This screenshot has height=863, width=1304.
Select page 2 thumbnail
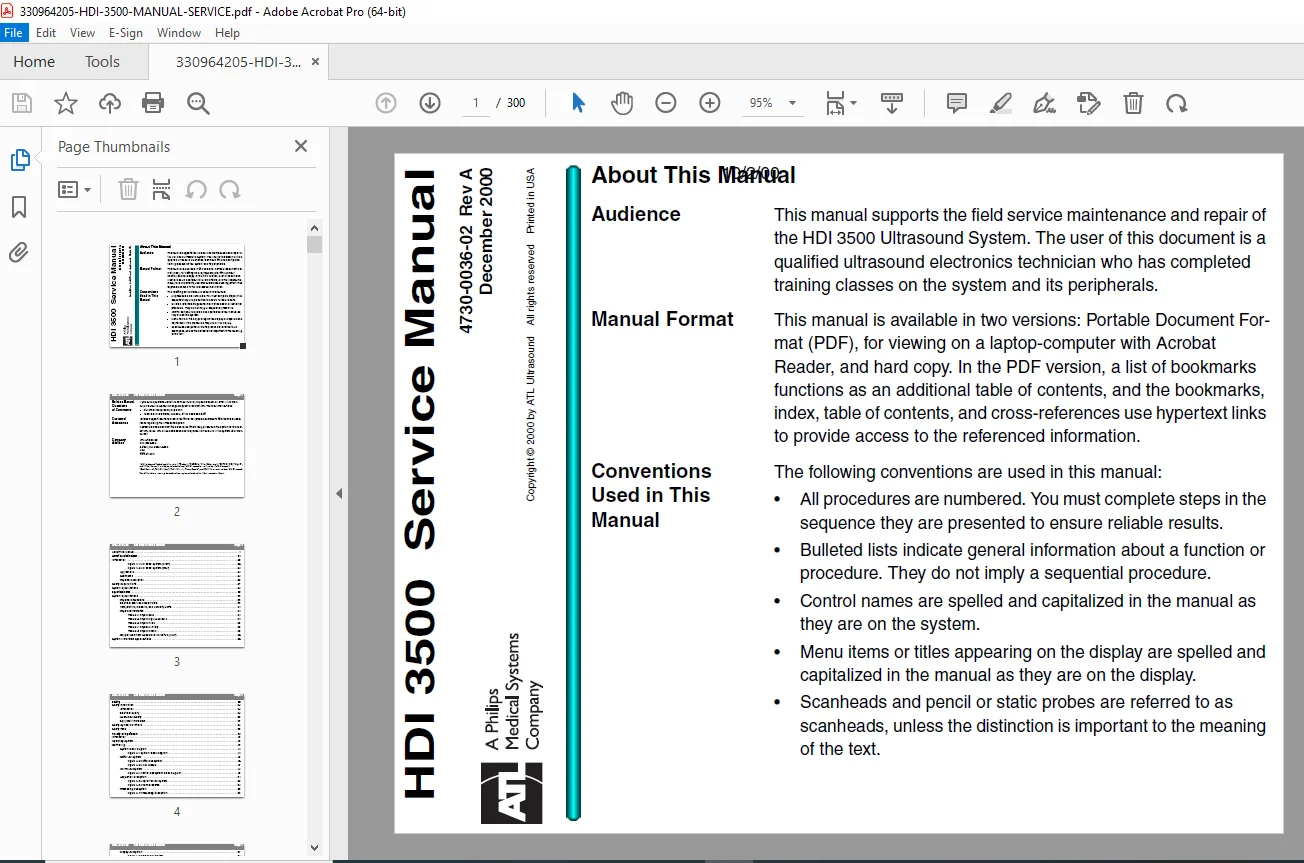click(177, 445)
